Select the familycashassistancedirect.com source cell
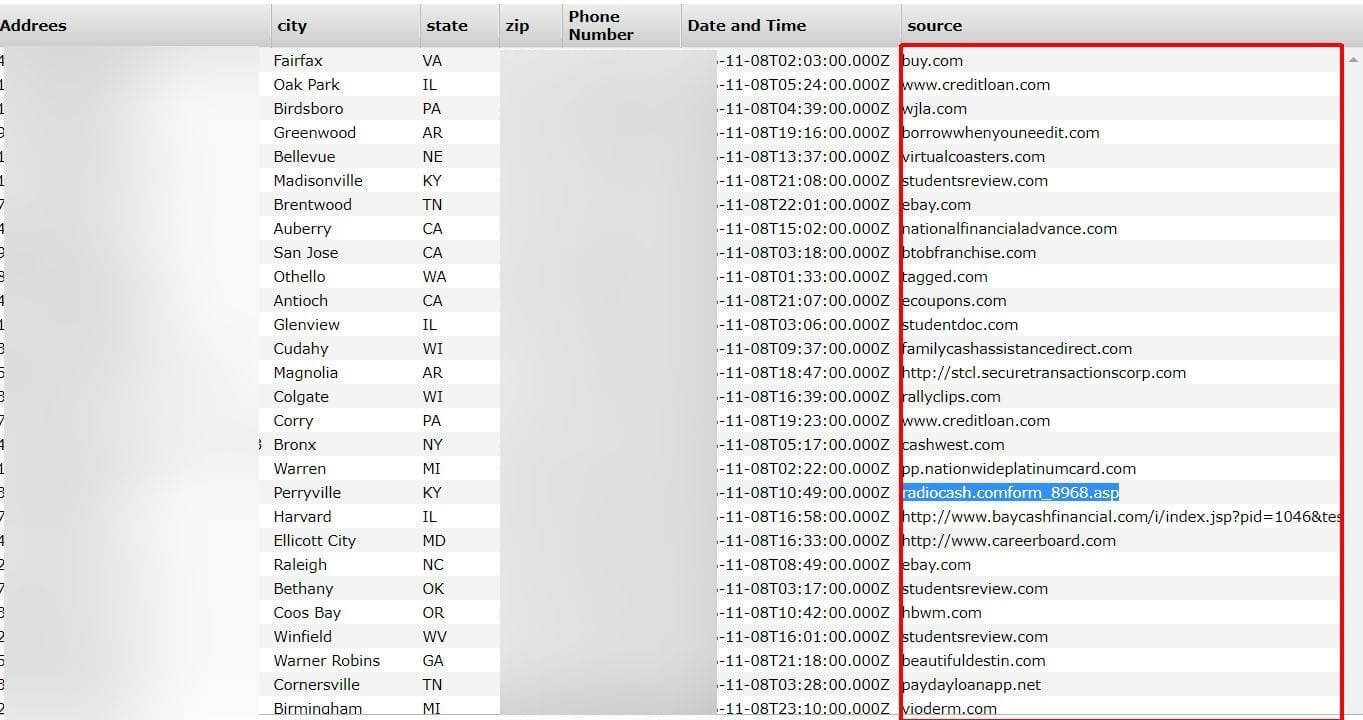The image size is (1363, 720). click(1016, 349)
